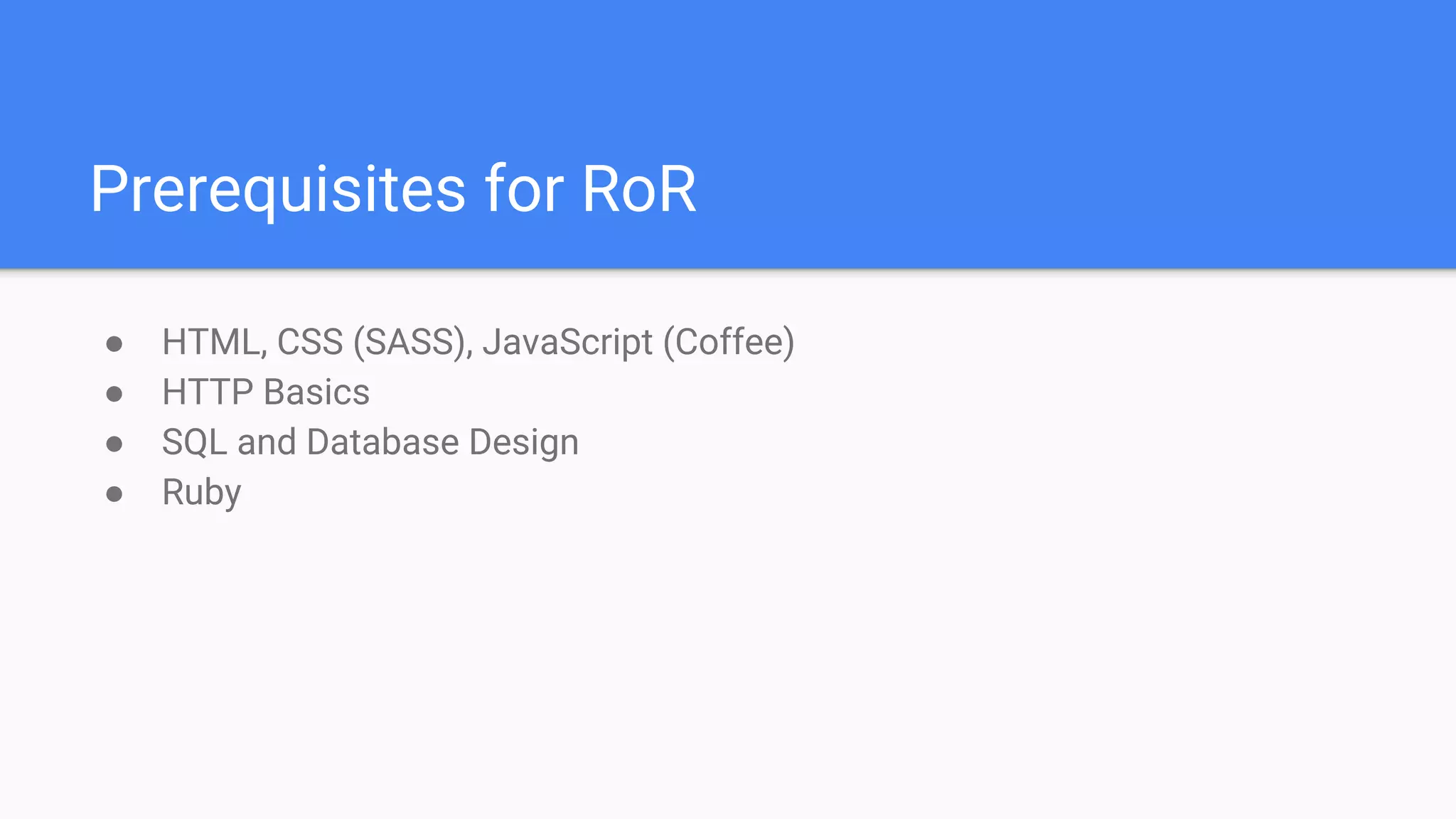The height and width of the screenshot is (819, 1456).
Task: Click the bullet dot before SQL line
Action: pyautogui.click(x=114, y=444)
